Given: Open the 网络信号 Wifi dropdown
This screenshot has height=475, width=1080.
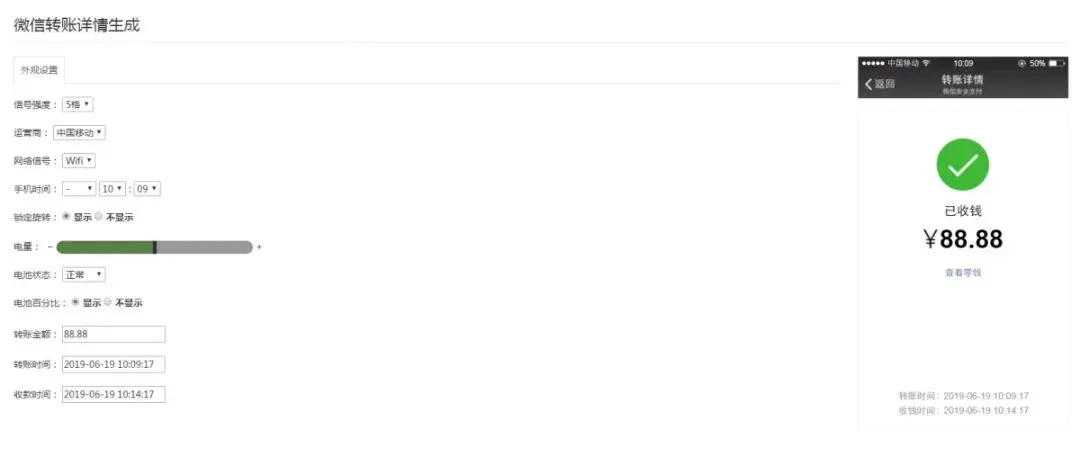Looking at the screenshot, I should point(79,160).
